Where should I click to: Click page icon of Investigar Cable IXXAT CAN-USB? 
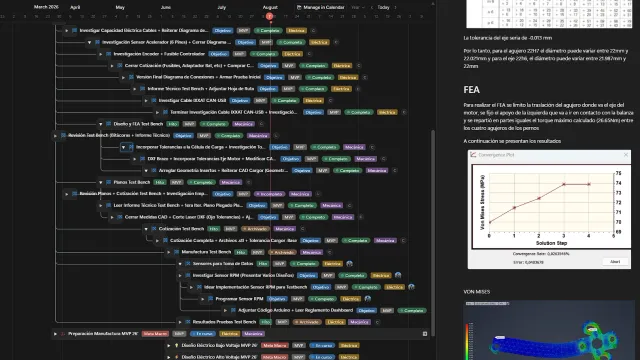tap(154, 100)
